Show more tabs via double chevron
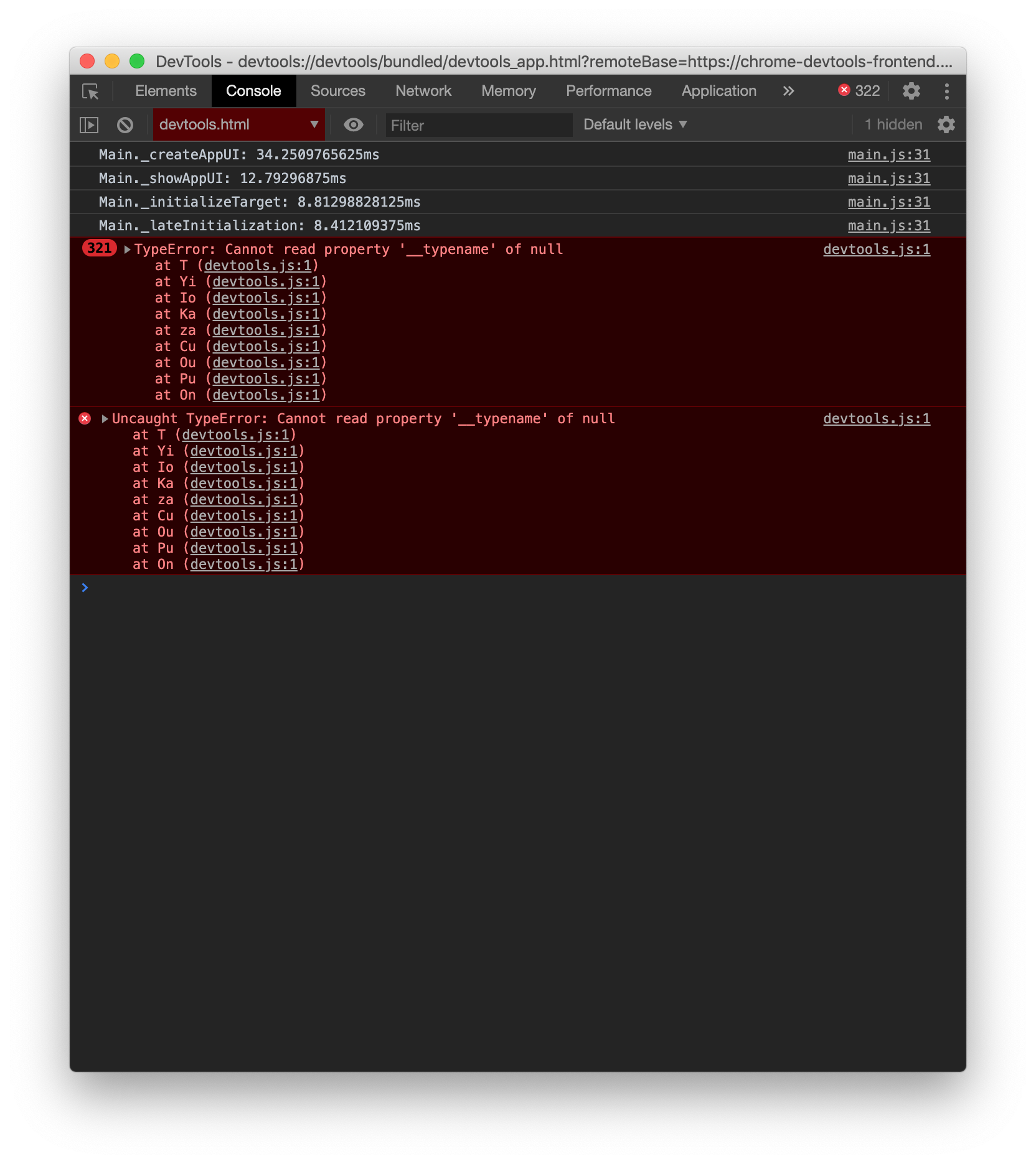The width and height of the screenshot is (1036, 1164). (x=788, y=91)
